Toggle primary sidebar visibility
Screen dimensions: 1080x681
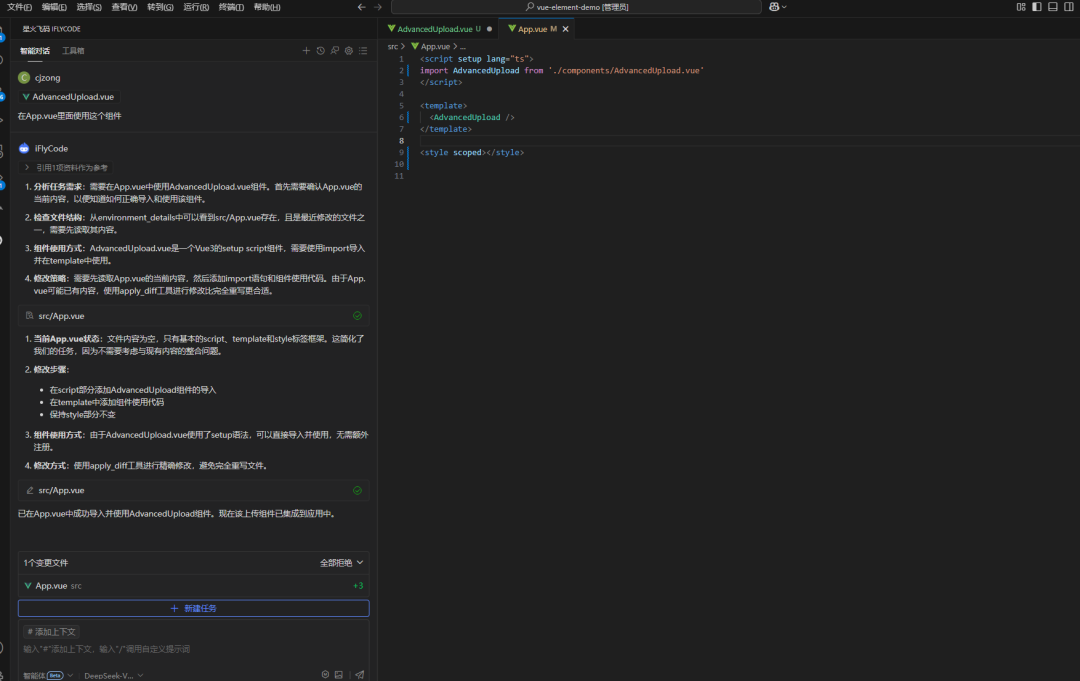(1037, 7)
